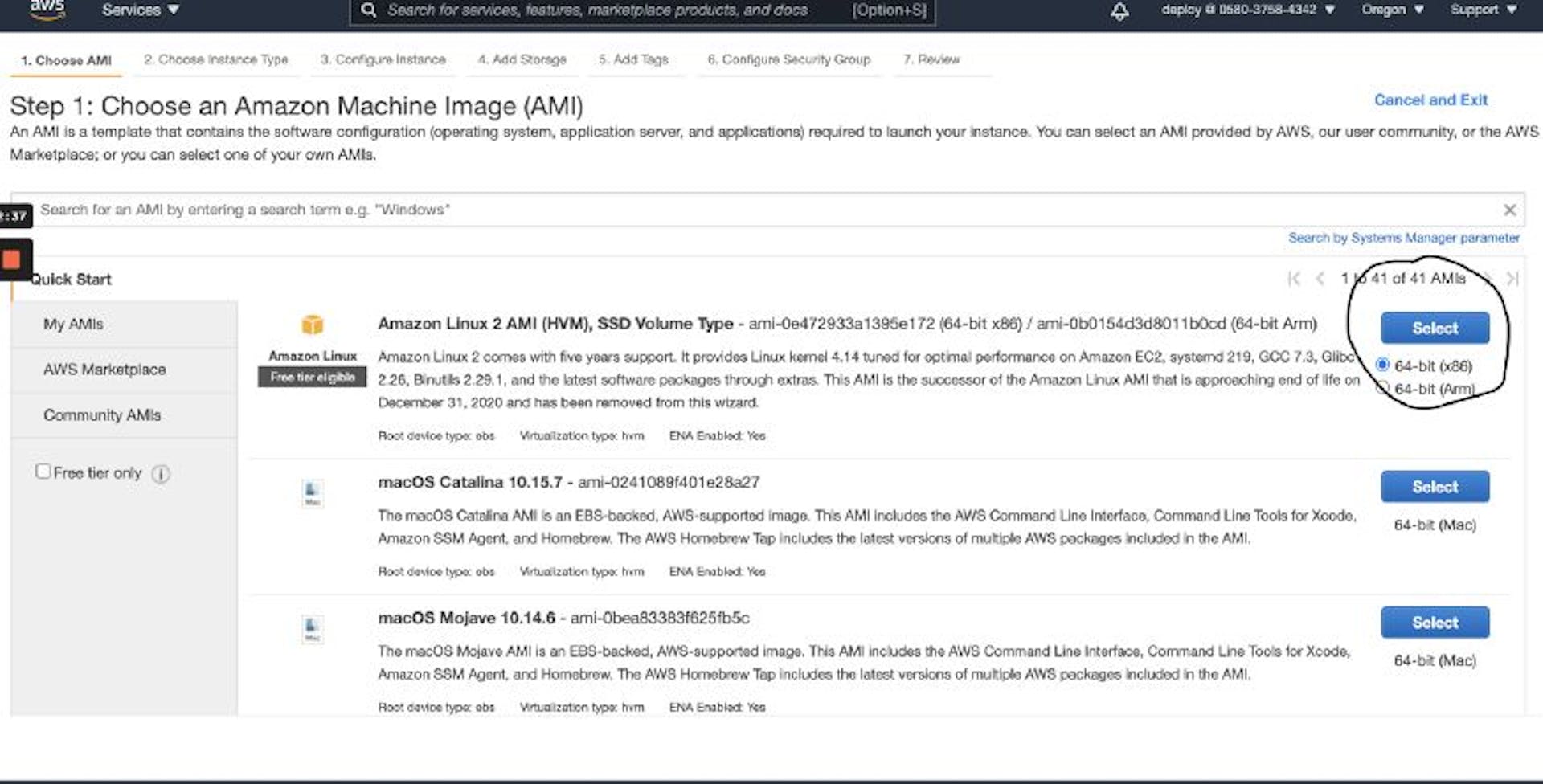Screen dimensions: 1543x784
Task: Select the 64-bit (x86) radio button
Action: [x=1383, y=365]
